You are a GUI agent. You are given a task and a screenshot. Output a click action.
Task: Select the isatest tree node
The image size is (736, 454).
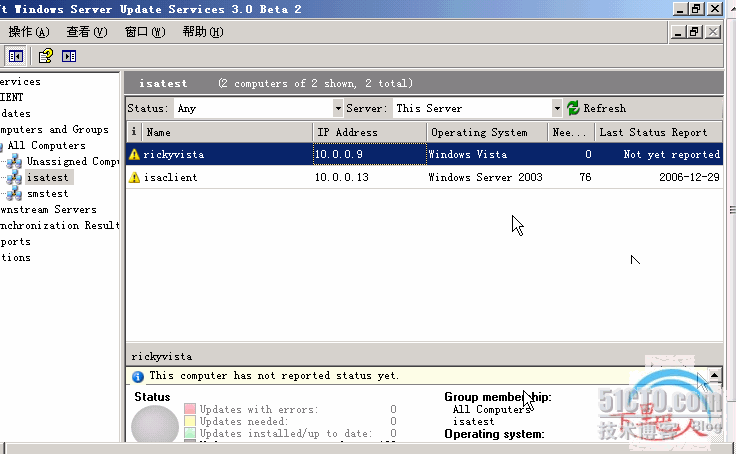point(48,177)
